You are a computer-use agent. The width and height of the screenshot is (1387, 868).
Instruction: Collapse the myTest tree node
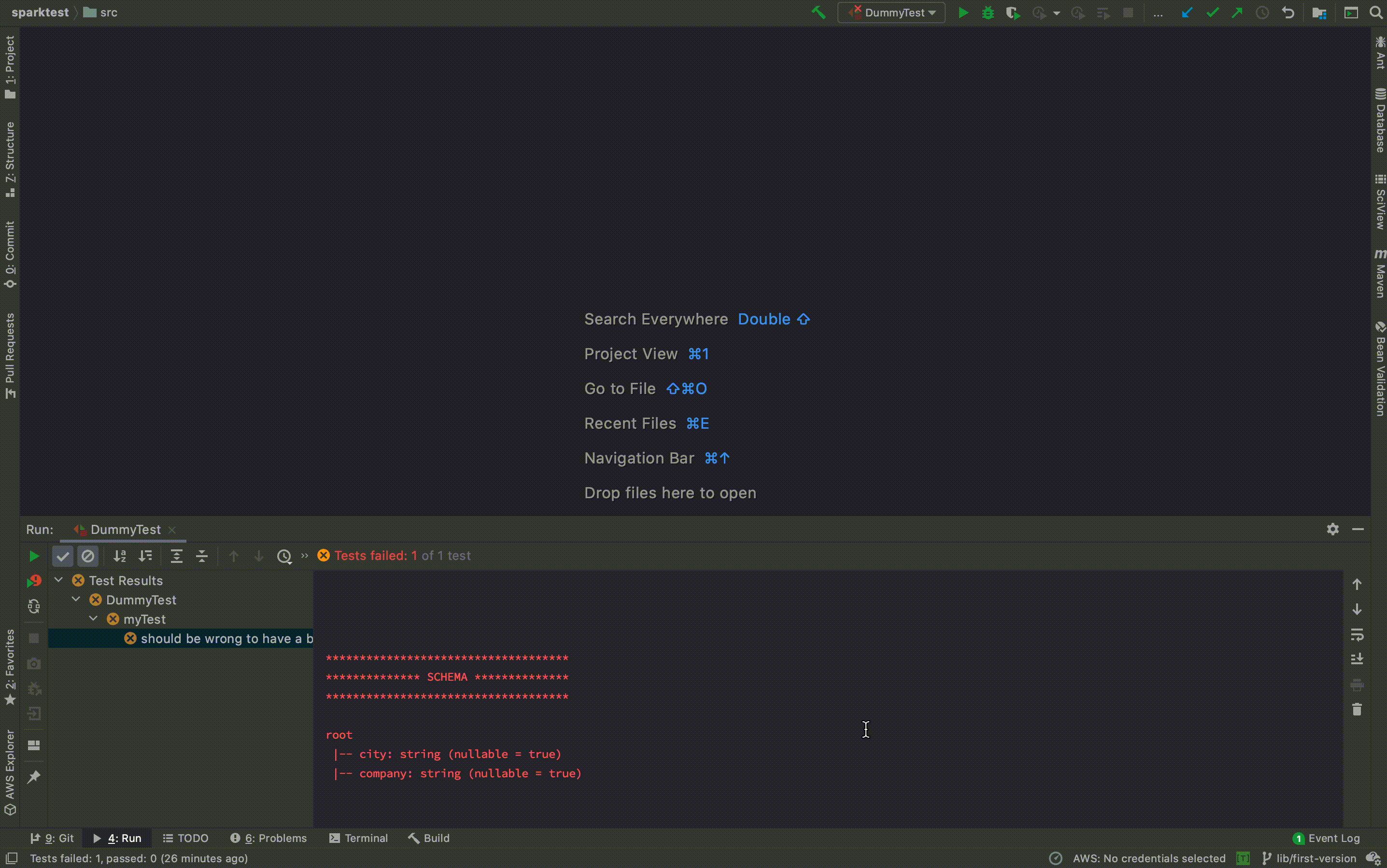coord(94,619)
